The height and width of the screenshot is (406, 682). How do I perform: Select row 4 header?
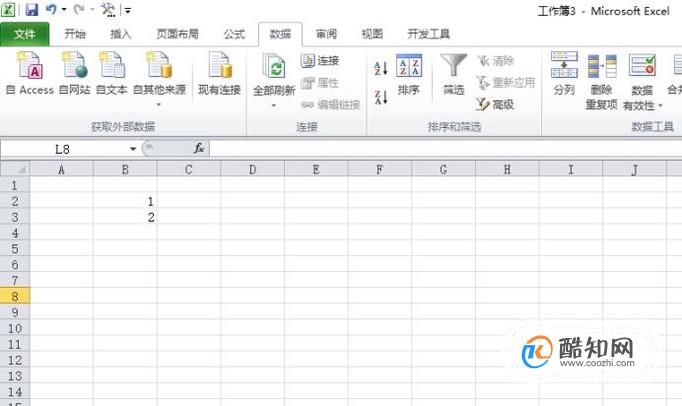point(15,233)
